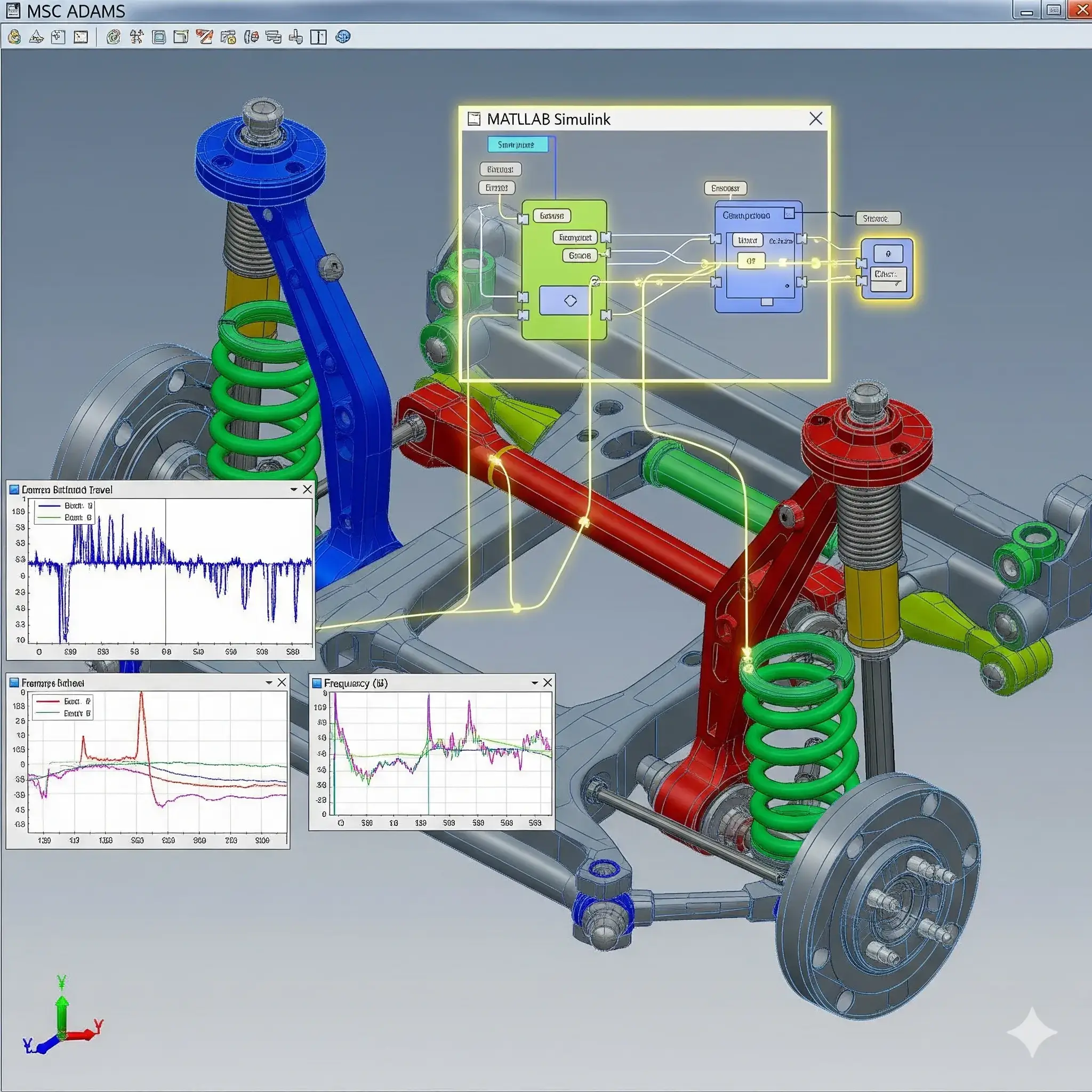Click the monitor-shaped toolbar icon
The width and height of the screenshot is (1092, 1092).
coord(159,37)
